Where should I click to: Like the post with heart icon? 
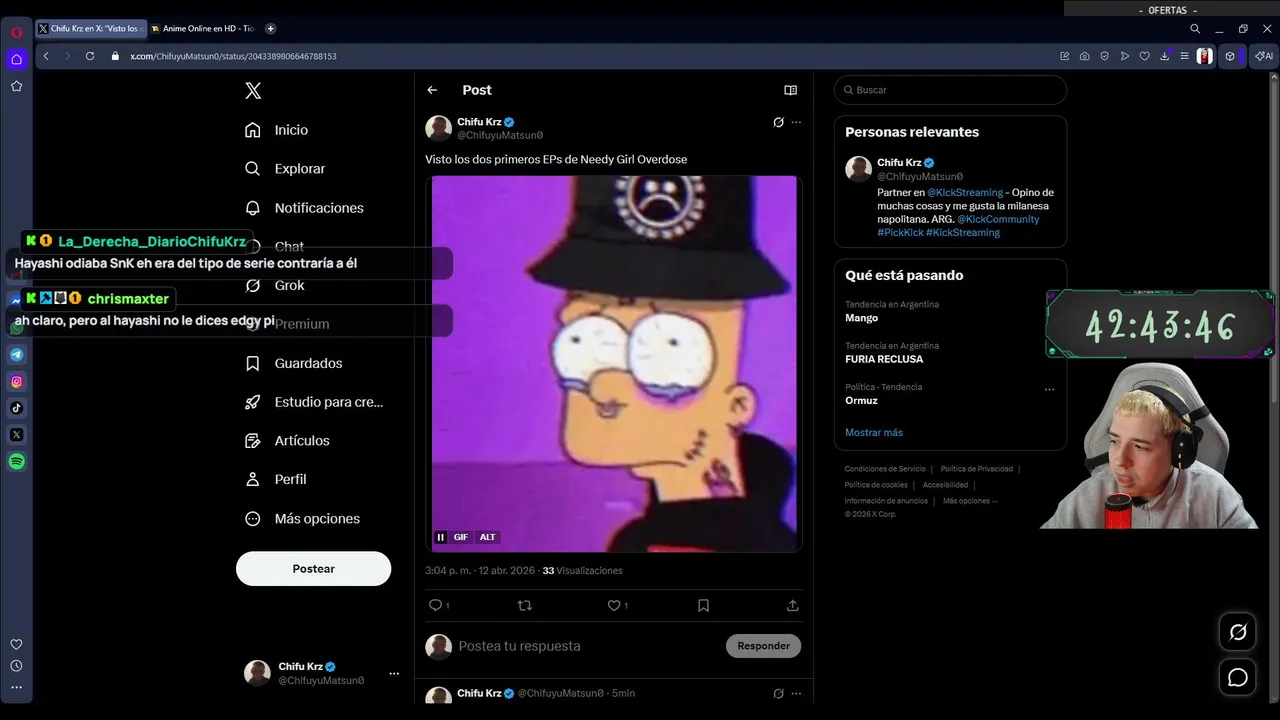(614, 605)
